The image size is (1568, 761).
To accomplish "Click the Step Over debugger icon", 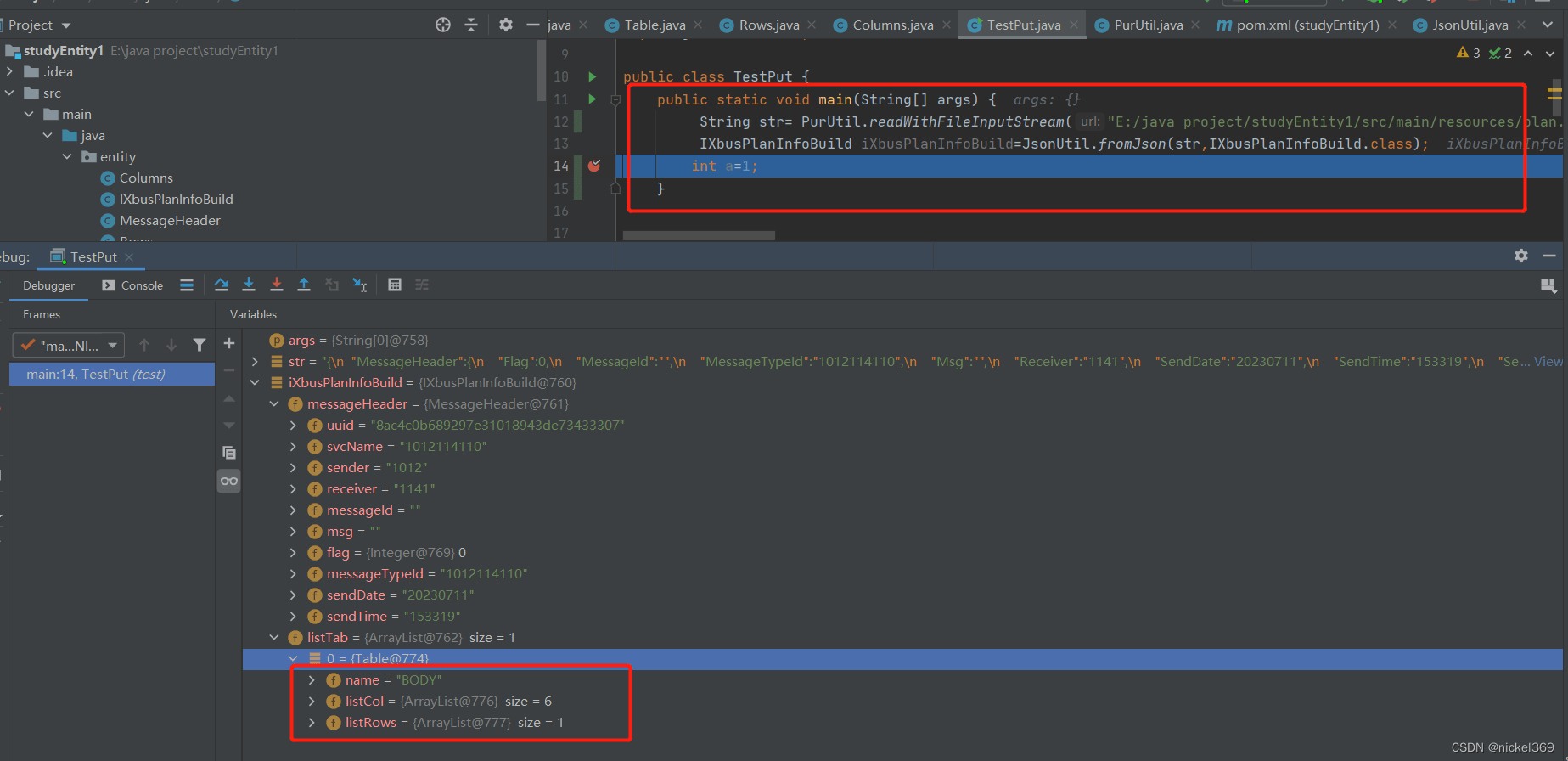I will (222, 285).
